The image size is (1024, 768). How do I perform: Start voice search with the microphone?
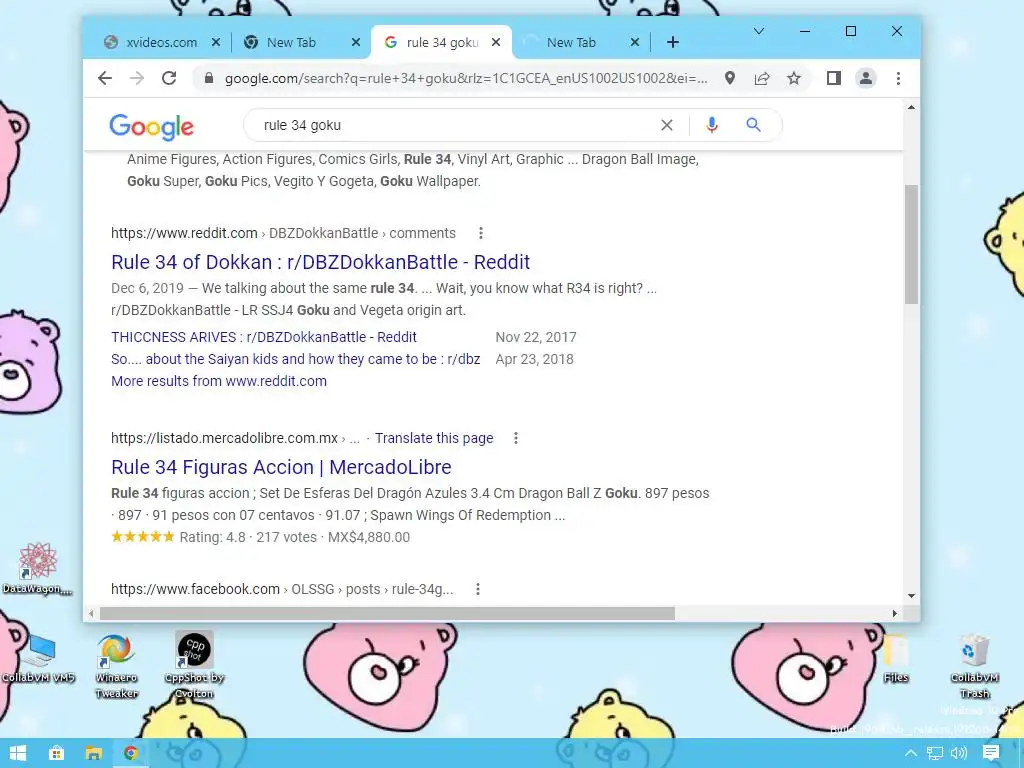712,125
